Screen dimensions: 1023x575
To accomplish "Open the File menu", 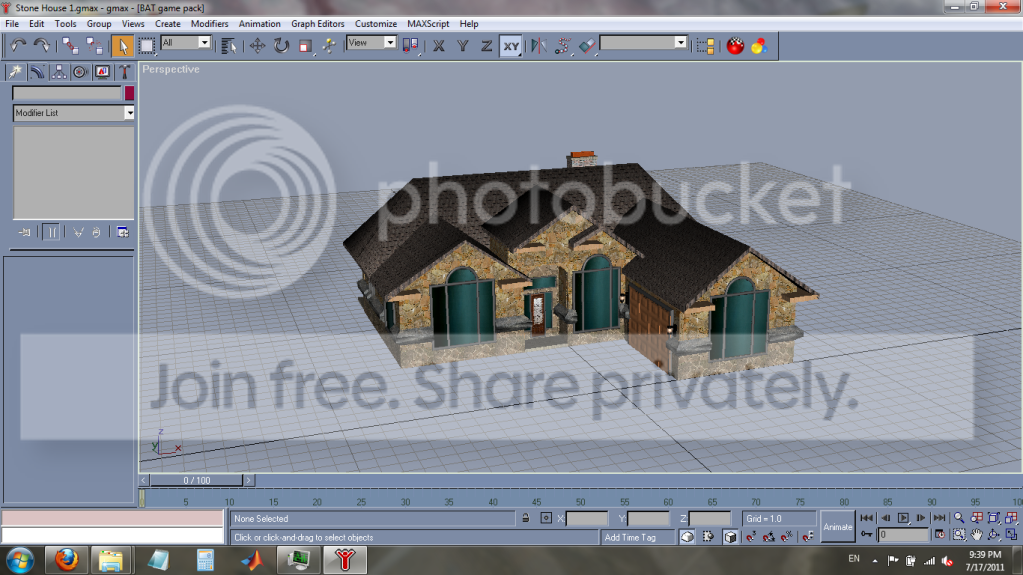I will (12, 23).
